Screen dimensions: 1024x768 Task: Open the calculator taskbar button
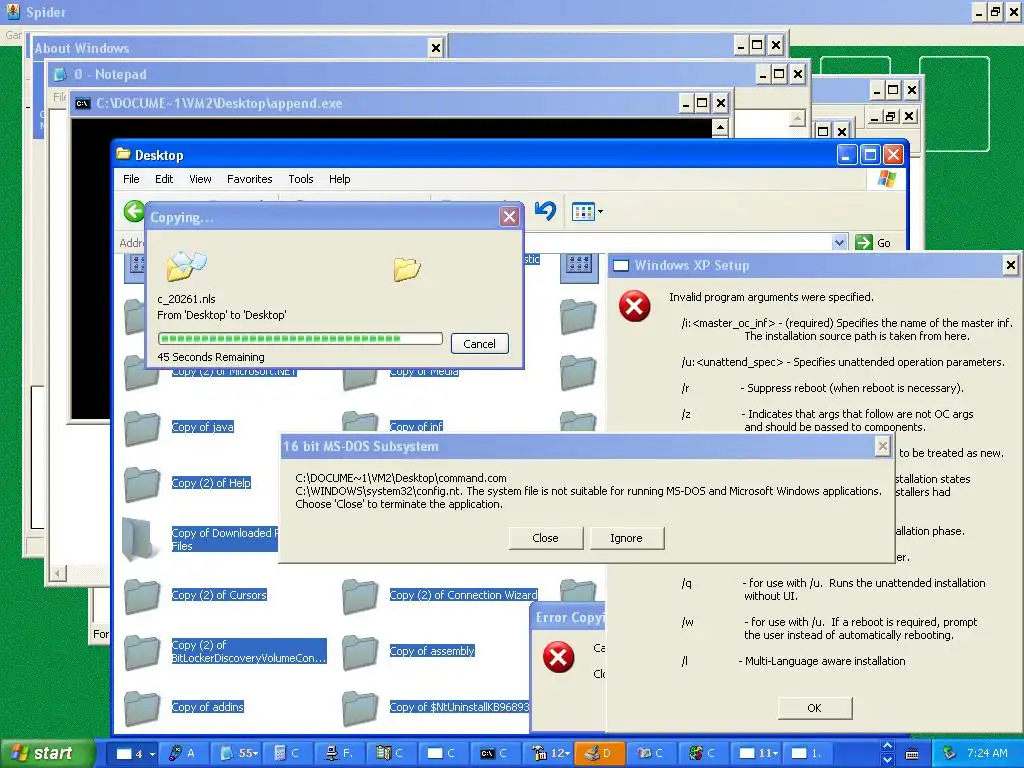[286, 753]
